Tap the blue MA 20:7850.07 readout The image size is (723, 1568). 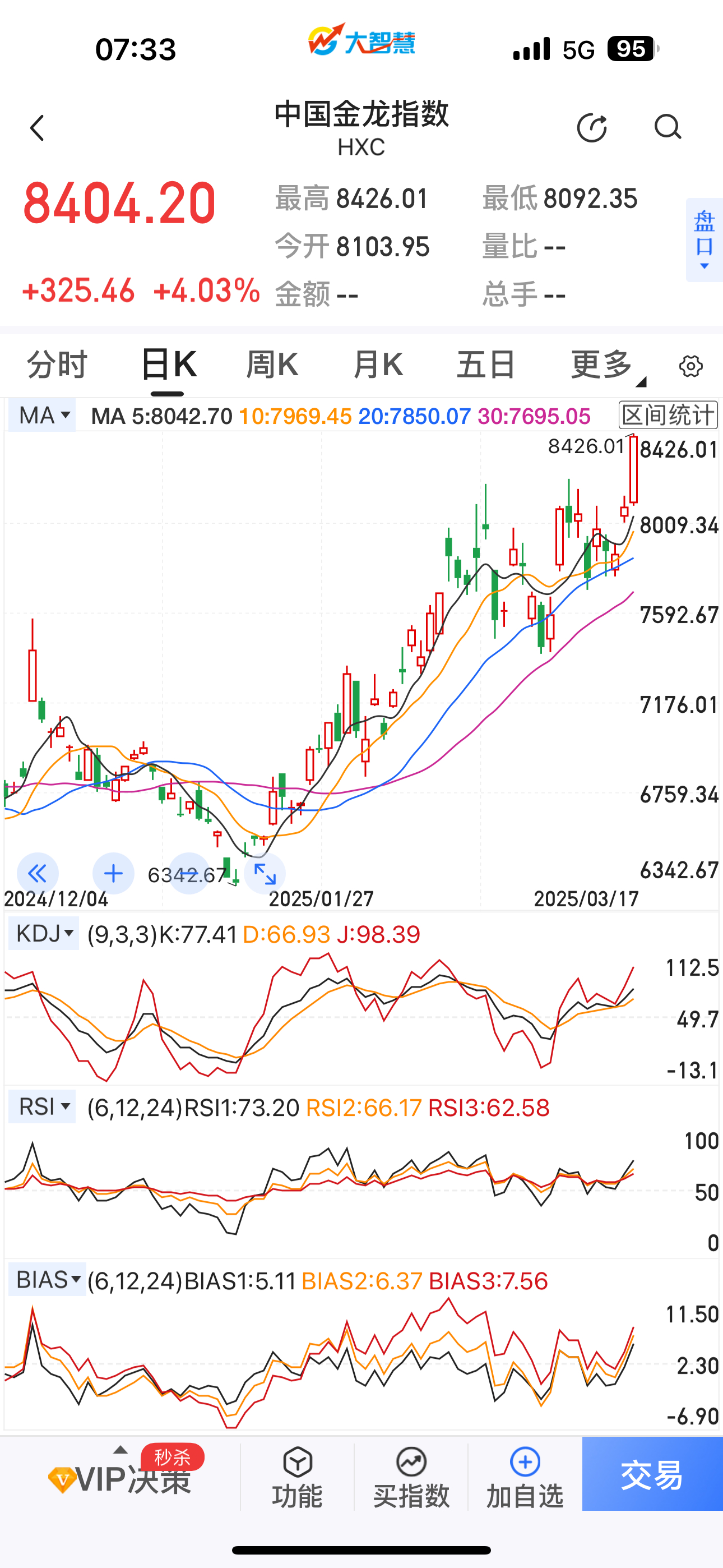(x=414, y=416)
